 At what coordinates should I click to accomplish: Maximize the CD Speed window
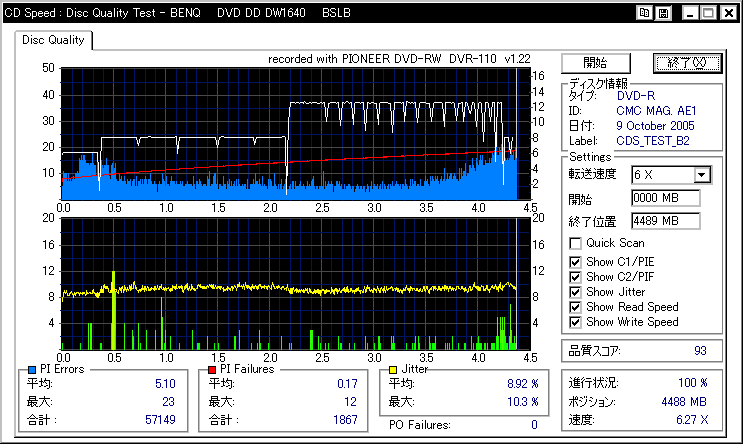[x=707, y=13]
